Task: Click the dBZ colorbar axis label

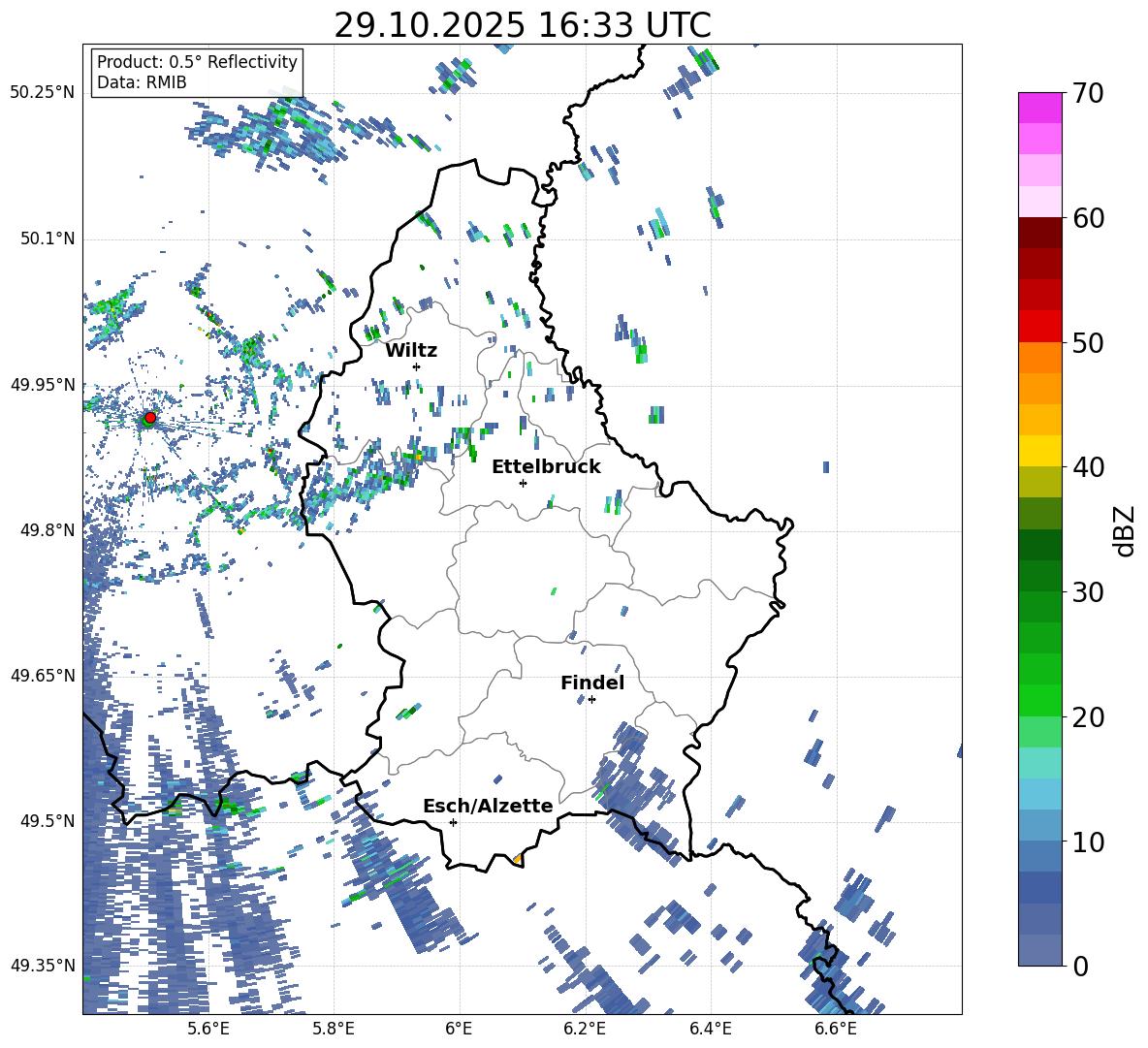Action: [x=1125, y=531]
